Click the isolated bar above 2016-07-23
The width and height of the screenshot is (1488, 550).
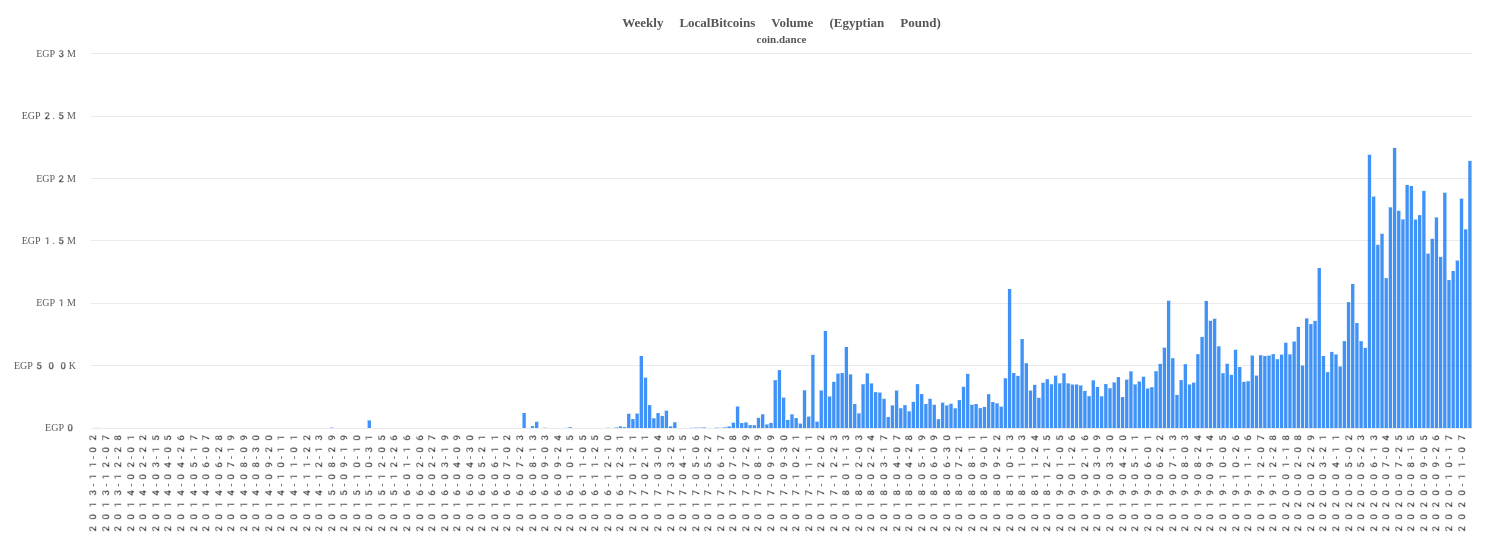coord(524,421)
